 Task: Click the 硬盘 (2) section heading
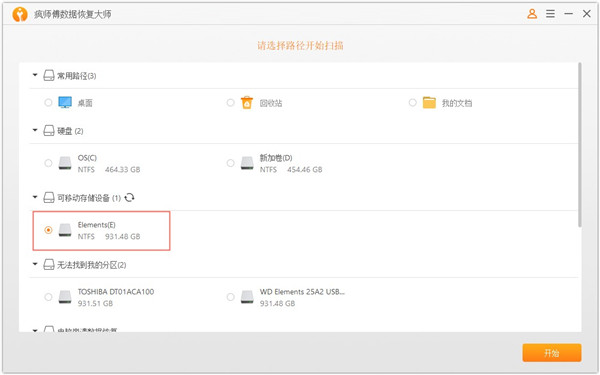pyautogui.click(x=70, y=131)
